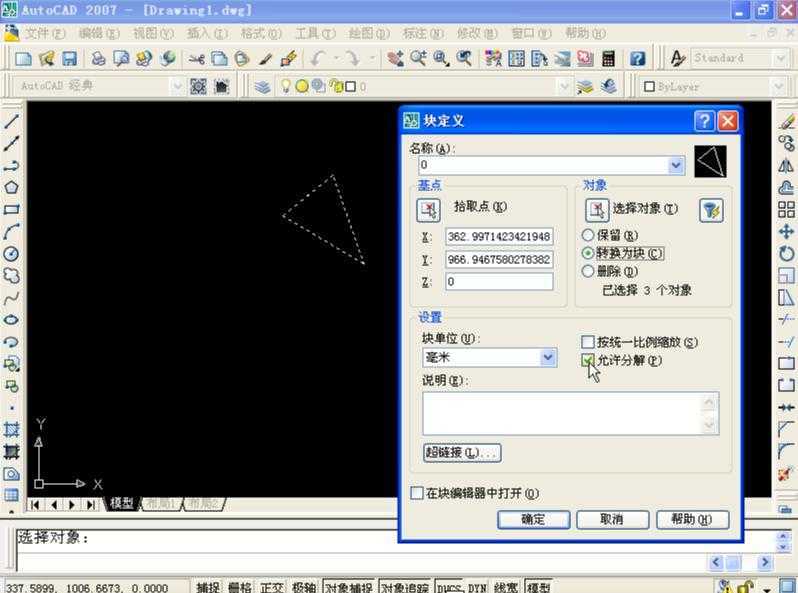Click the Open file icon
Viewport: 798px width, 593px height.
(46, 59)
